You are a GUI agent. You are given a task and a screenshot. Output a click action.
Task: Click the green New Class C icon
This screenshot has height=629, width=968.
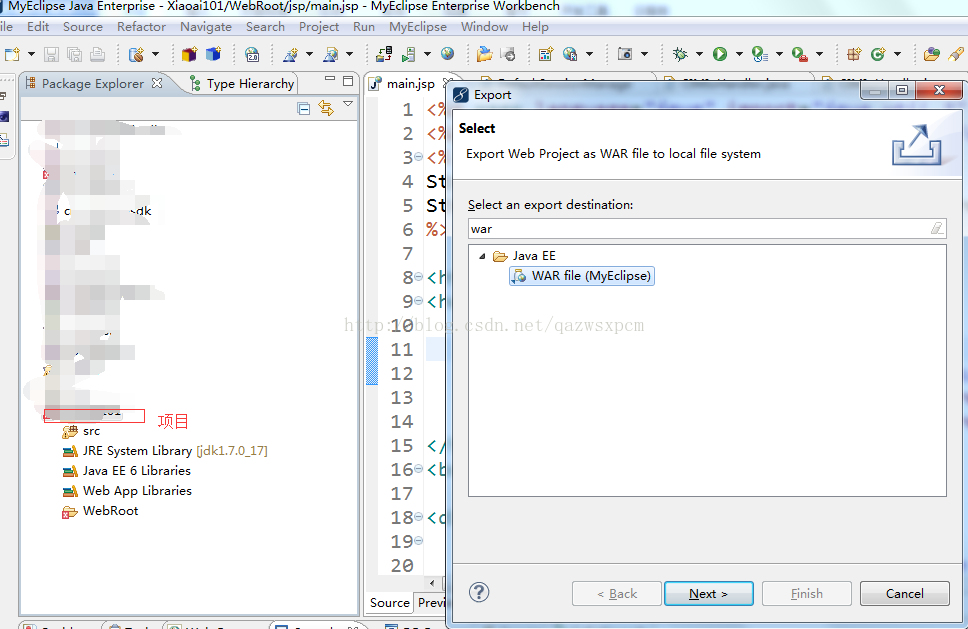[x=878, y=54]
